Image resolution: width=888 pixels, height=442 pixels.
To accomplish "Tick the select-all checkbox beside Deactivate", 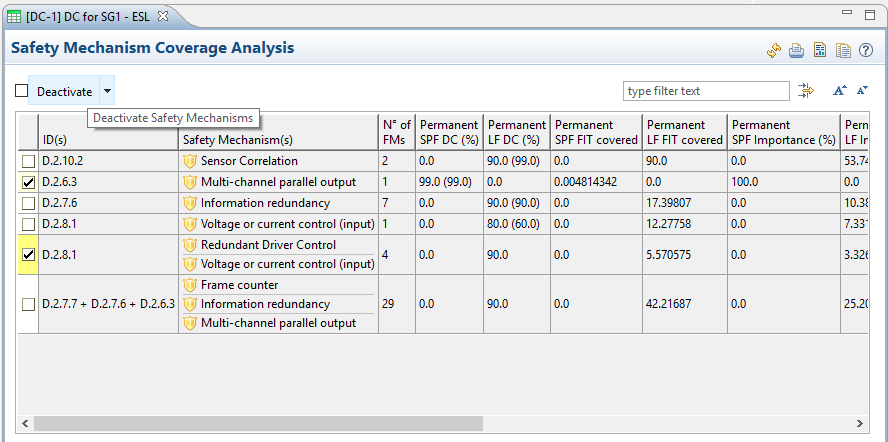I will (21, 91).
